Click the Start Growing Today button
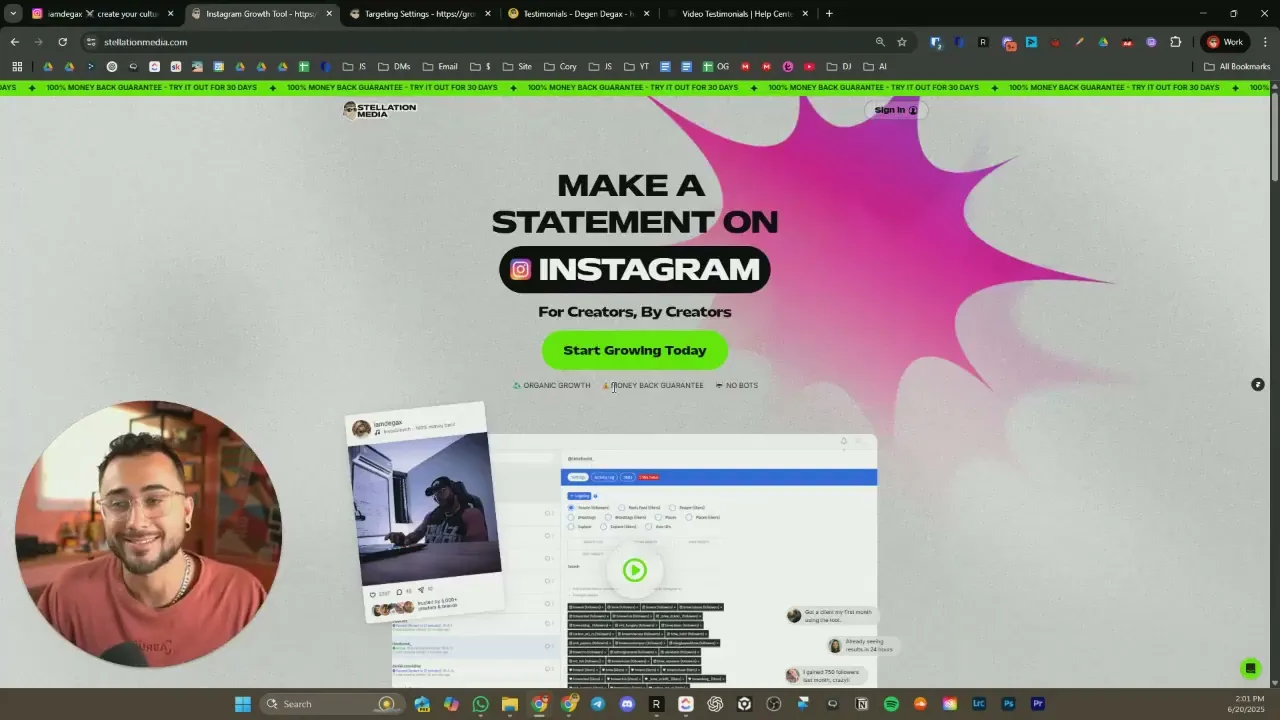Image resolution: width=1280 pixels, height=720 pixels. (635, 350)
